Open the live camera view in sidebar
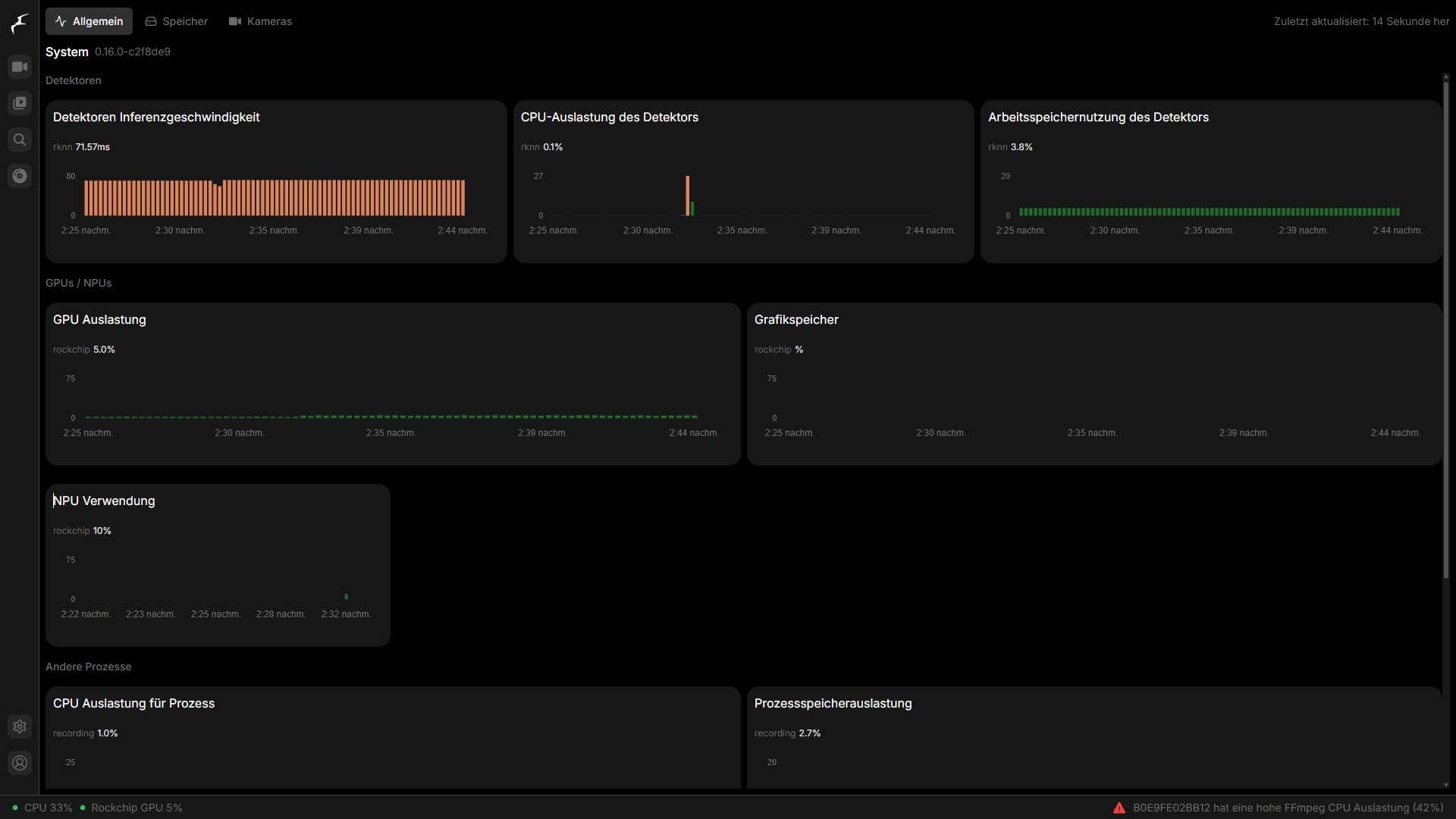Screen dimensions: 1456x819 click(x=20, y=67)
